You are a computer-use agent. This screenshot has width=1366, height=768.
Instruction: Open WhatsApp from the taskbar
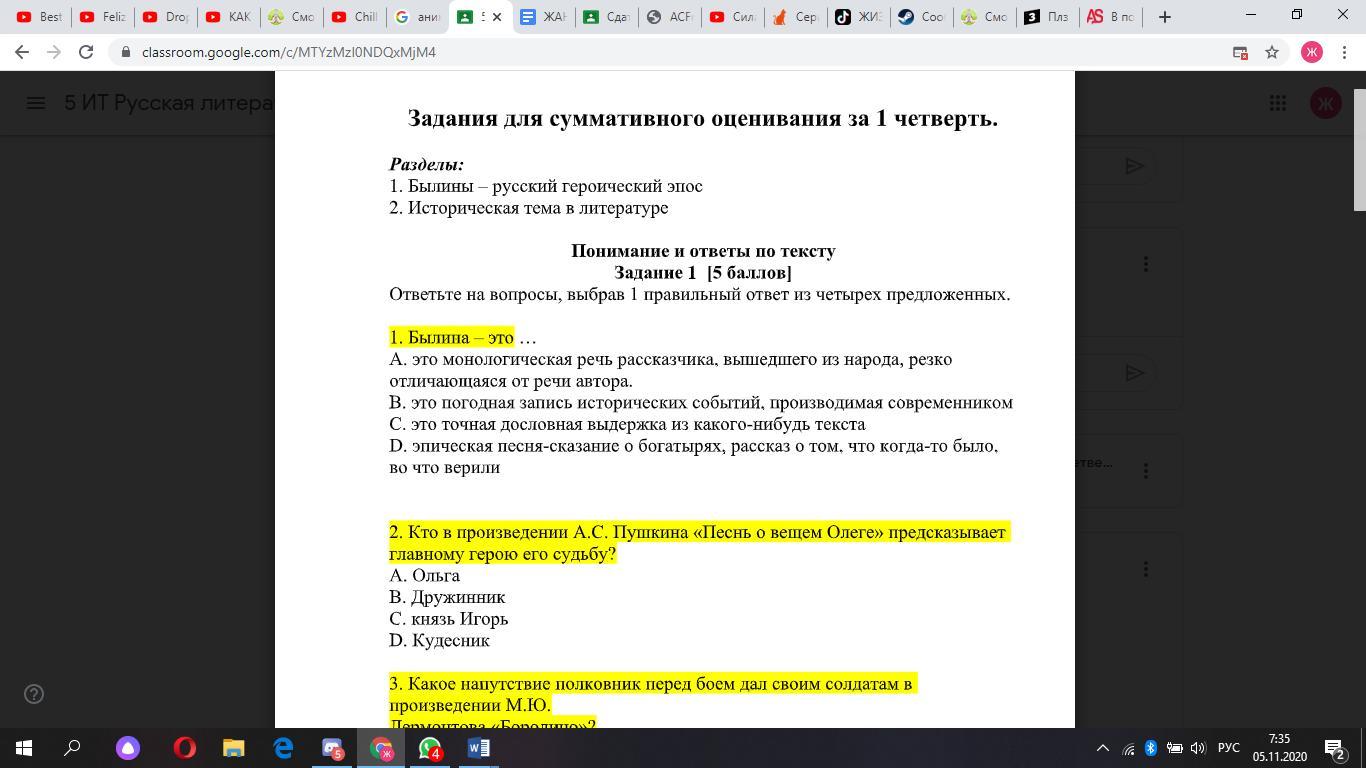tap(430, 748)
